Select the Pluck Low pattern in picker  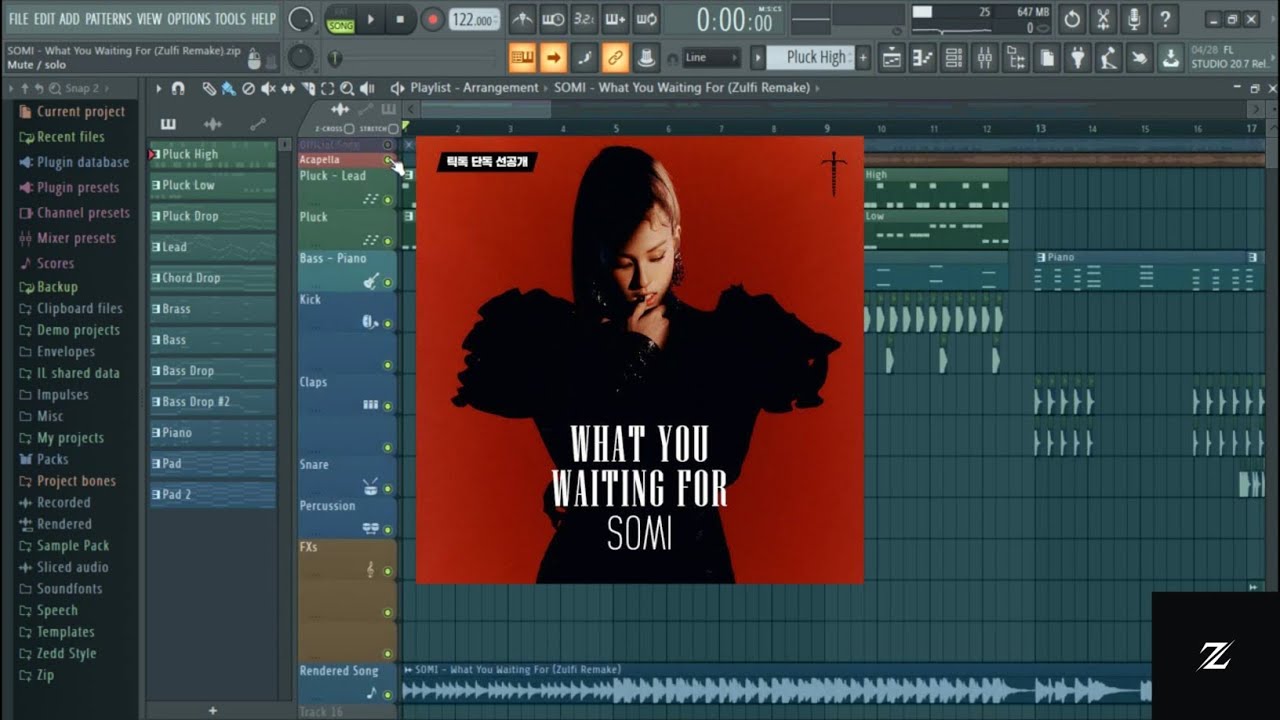click(x=212, y=185)
